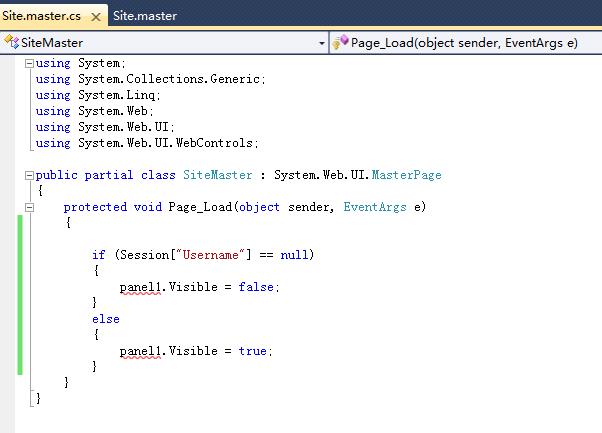The width and height of the screenshot is (602, 433).
Task: Collapse the Page_Load method block
Action: click(x=29, y=208)
